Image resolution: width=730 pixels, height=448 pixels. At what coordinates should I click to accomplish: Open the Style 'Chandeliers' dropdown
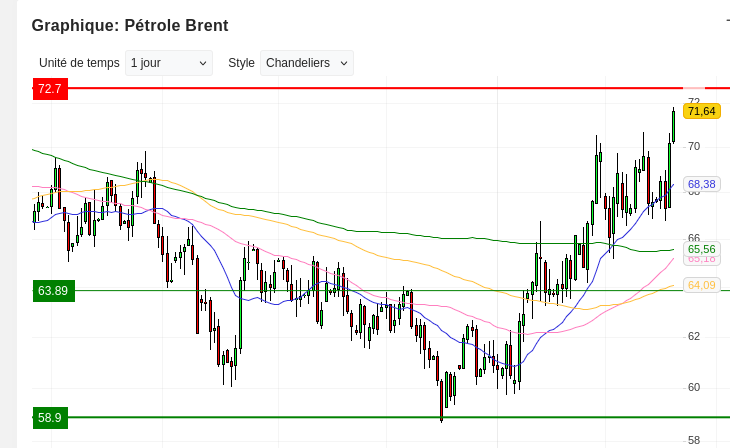coord(307,63)
